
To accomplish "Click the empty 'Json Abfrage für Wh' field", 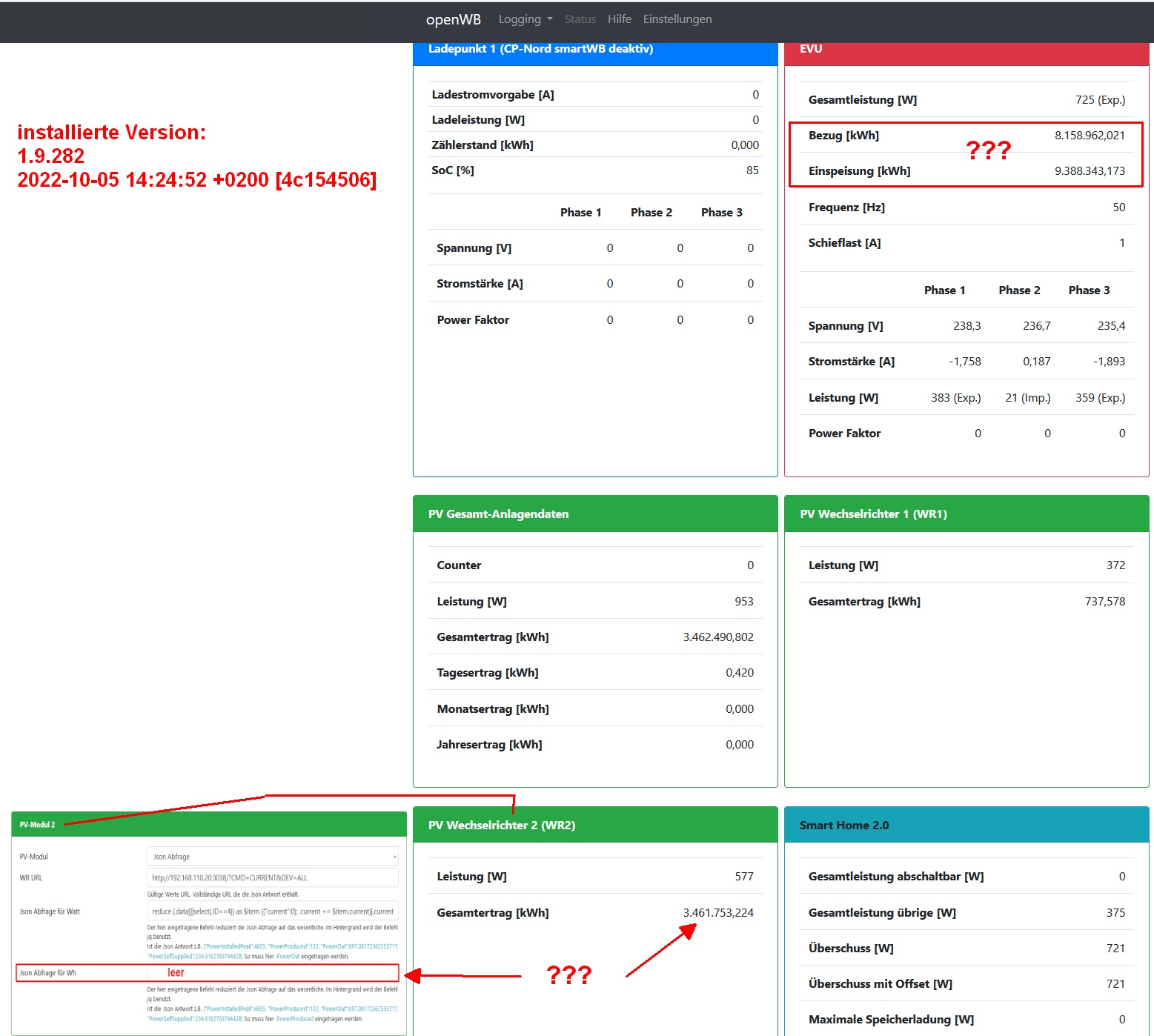I will (272, 973).
